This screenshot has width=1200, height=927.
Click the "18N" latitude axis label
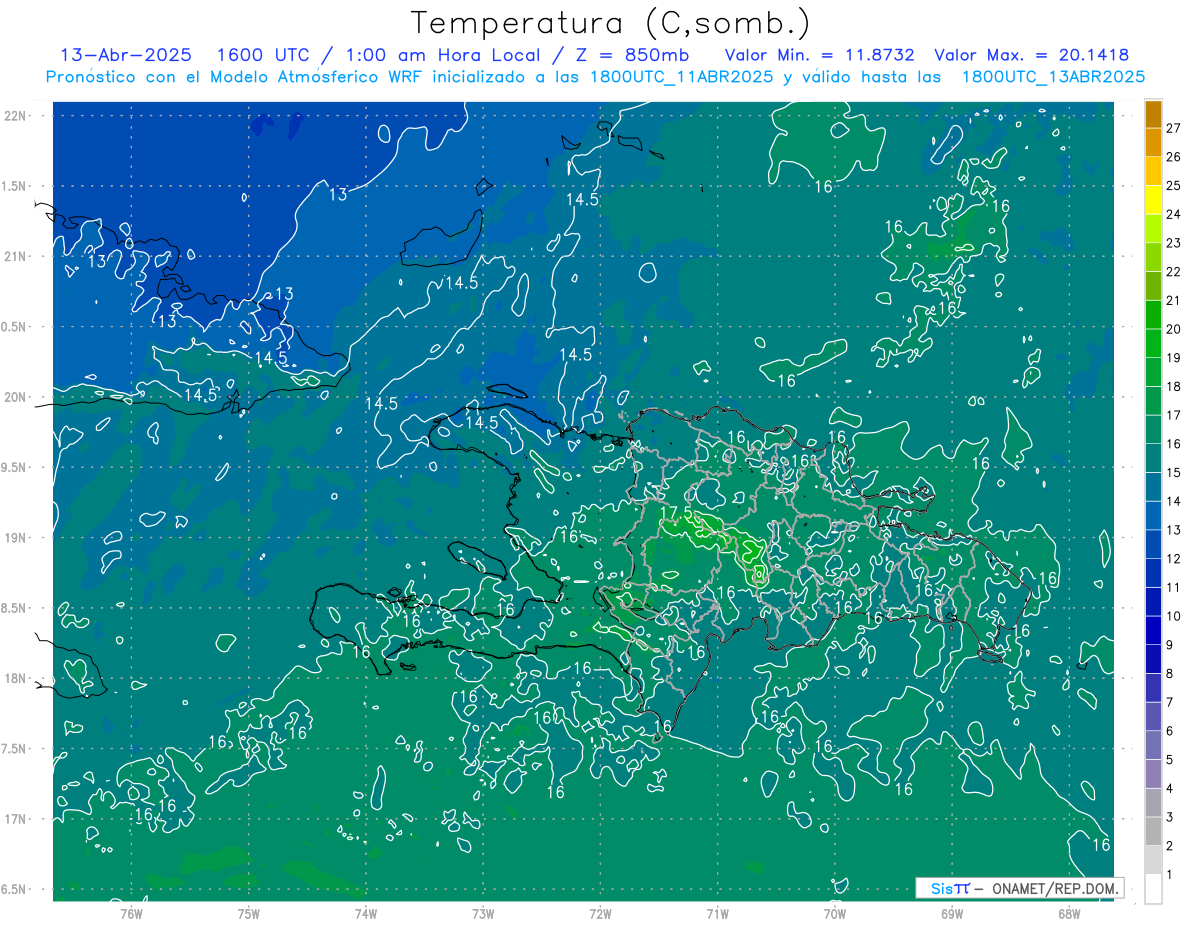click(x=15, y=678)
